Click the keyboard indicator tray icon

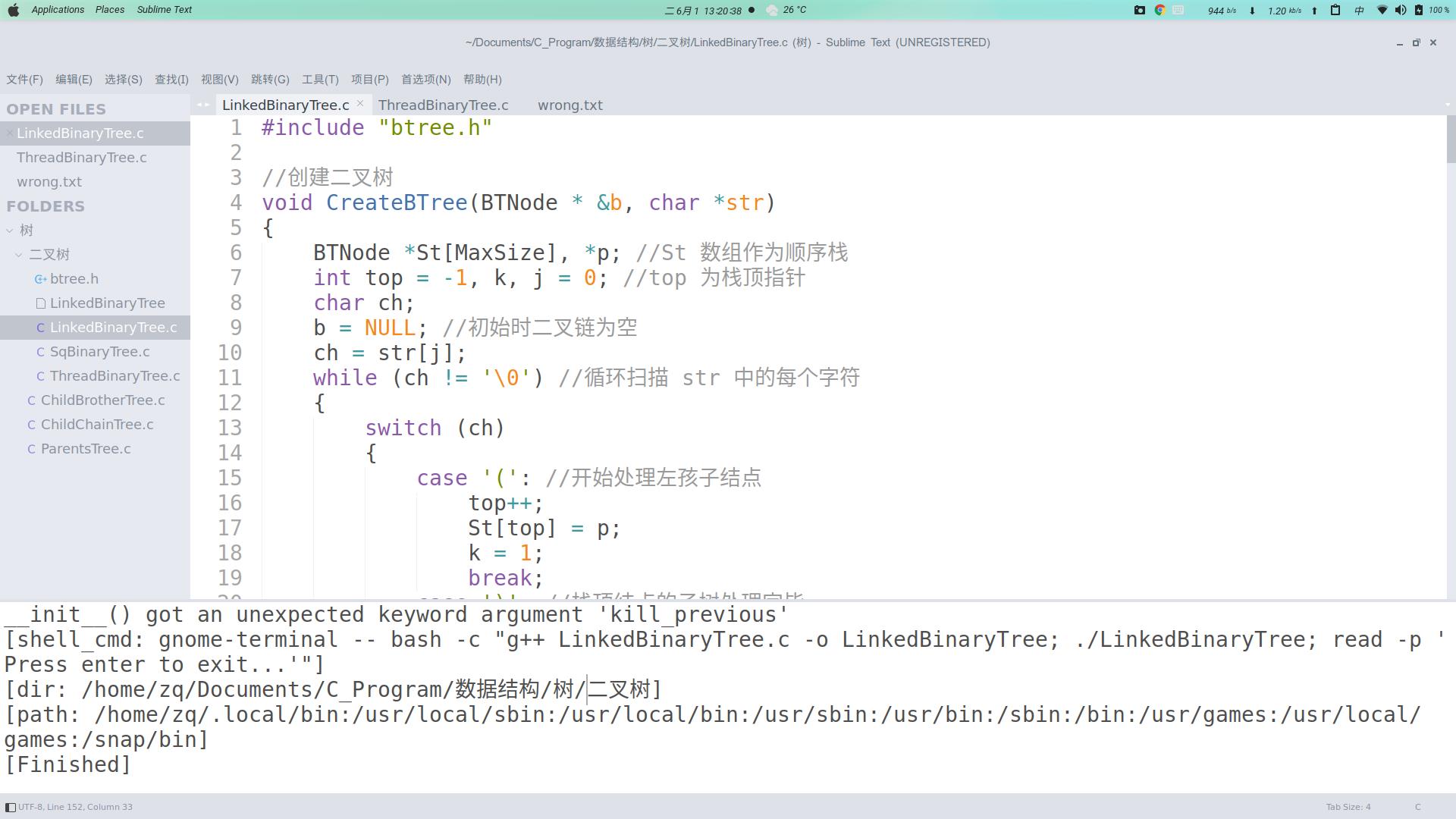pos(1178,10)
